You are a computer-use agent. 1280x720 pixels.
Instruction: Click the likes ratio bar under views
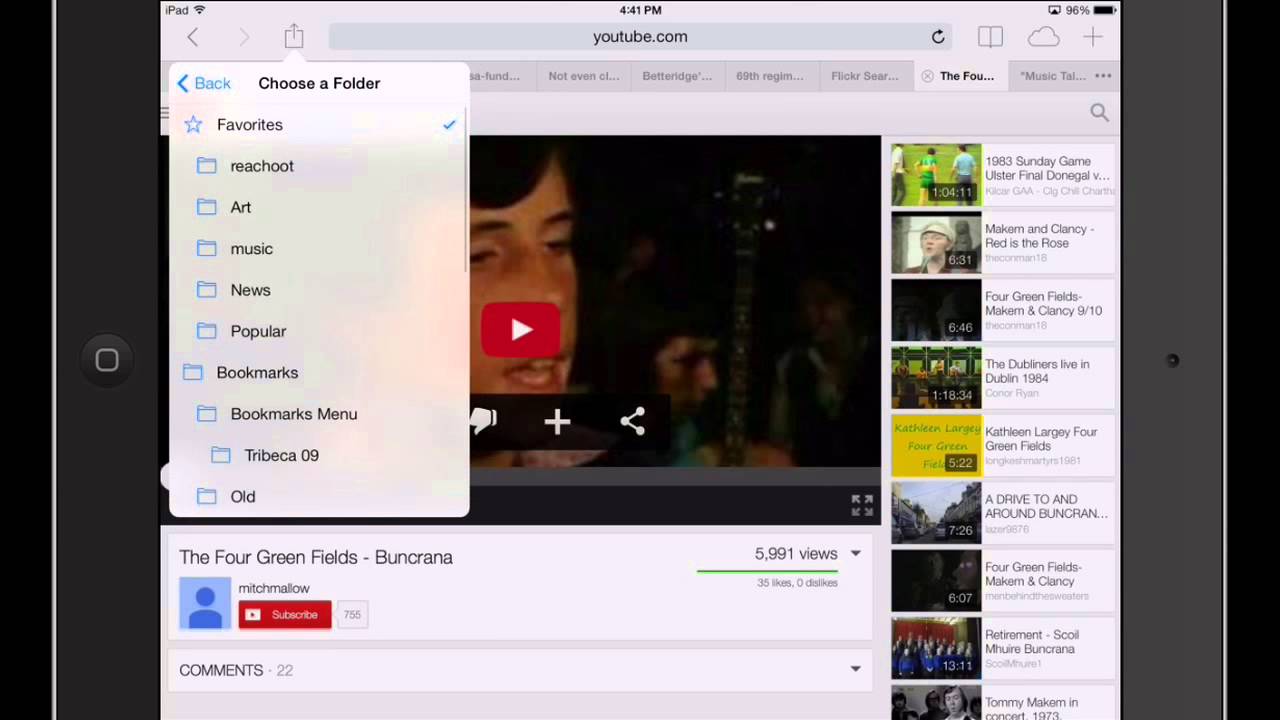click(x=767, y=571)
